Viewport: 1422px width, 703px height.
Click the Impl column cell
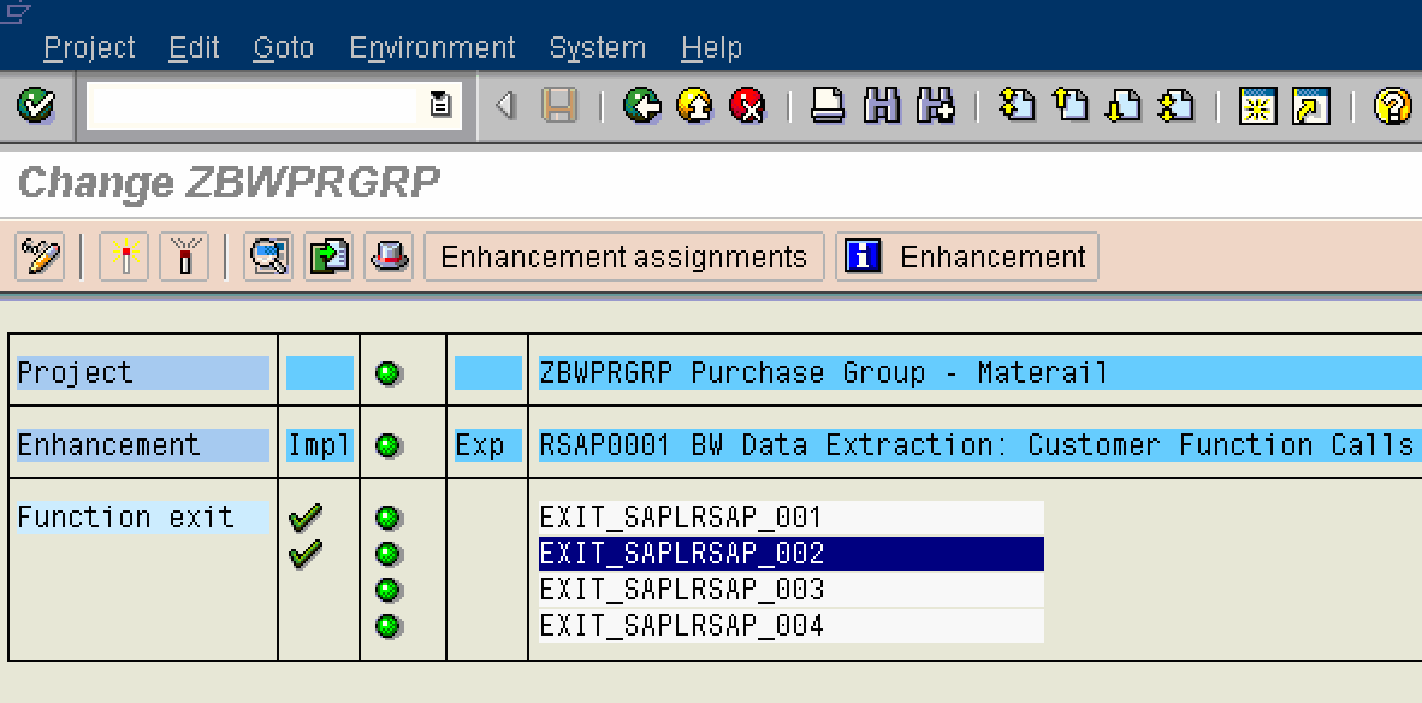coord(320,445)
